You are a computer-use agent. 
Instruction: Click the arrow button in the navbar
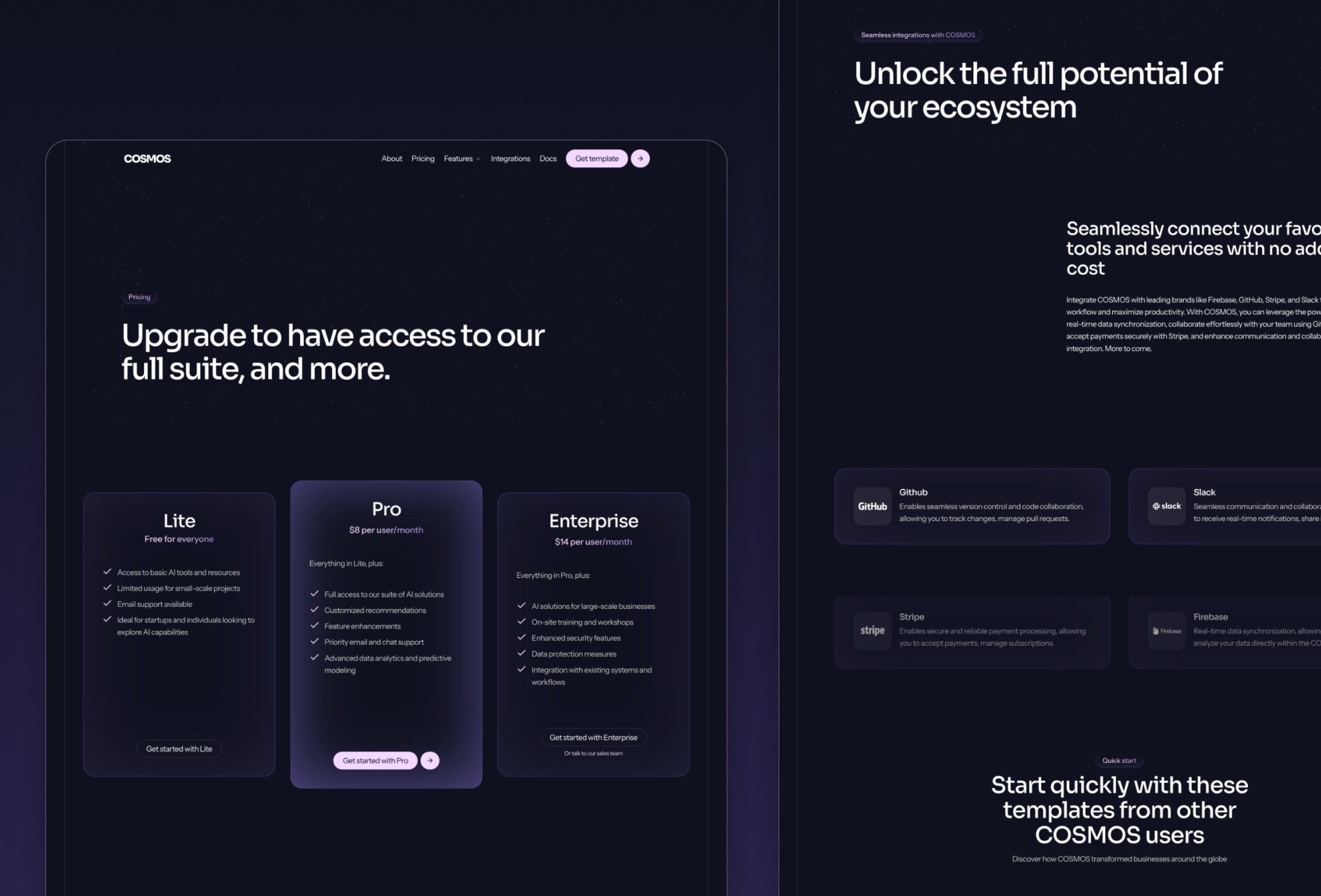pyautogui.click(x=640, y=158)
